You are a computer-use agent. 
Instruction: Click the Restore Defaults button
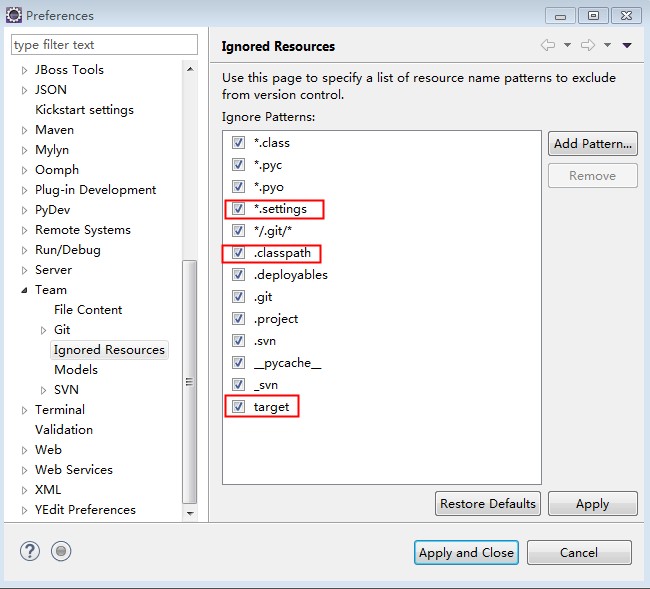(x=489, y=504)
